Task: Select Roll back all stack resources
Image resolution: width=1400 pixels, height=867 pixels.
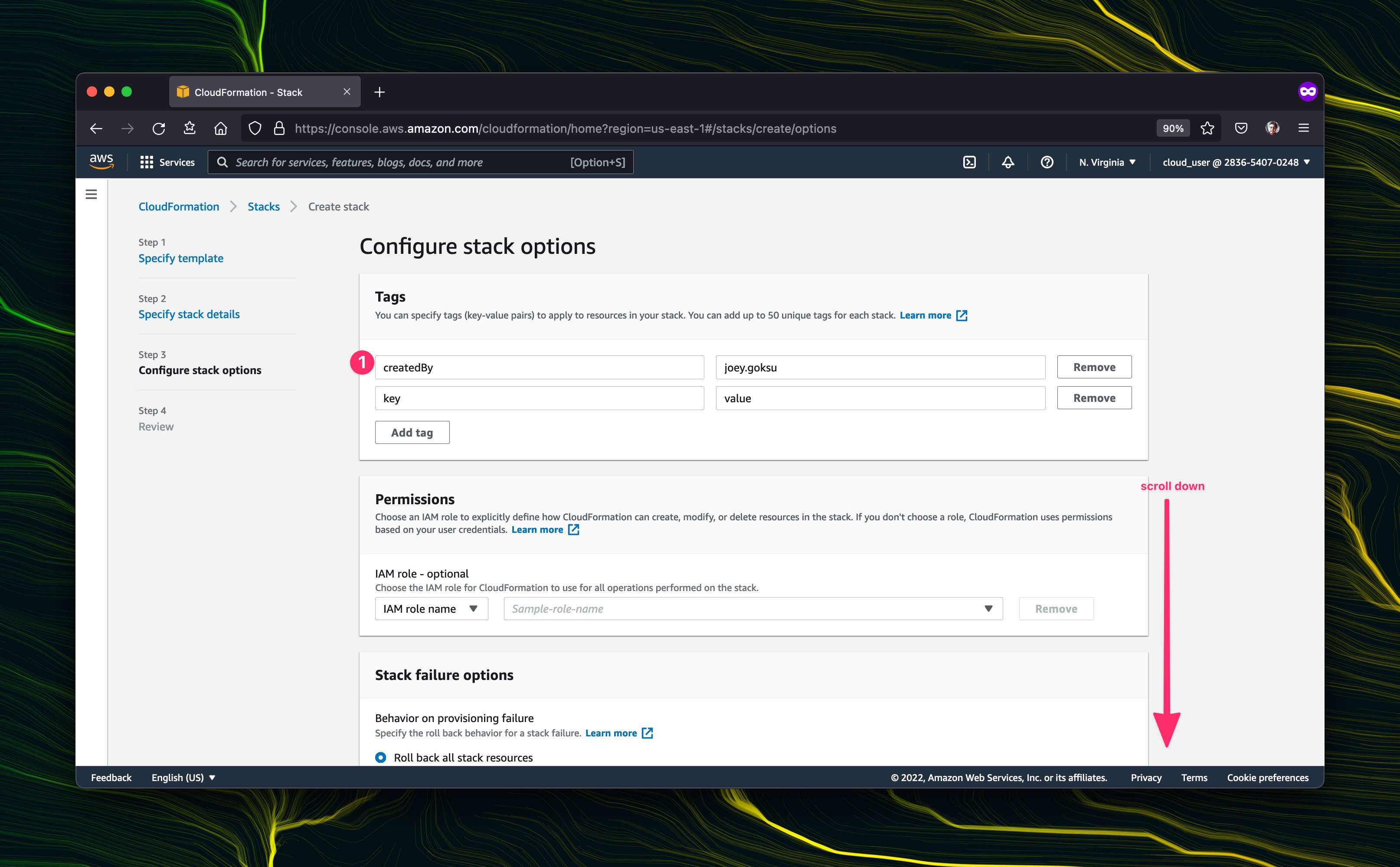Action: click(x=380, y=758)
